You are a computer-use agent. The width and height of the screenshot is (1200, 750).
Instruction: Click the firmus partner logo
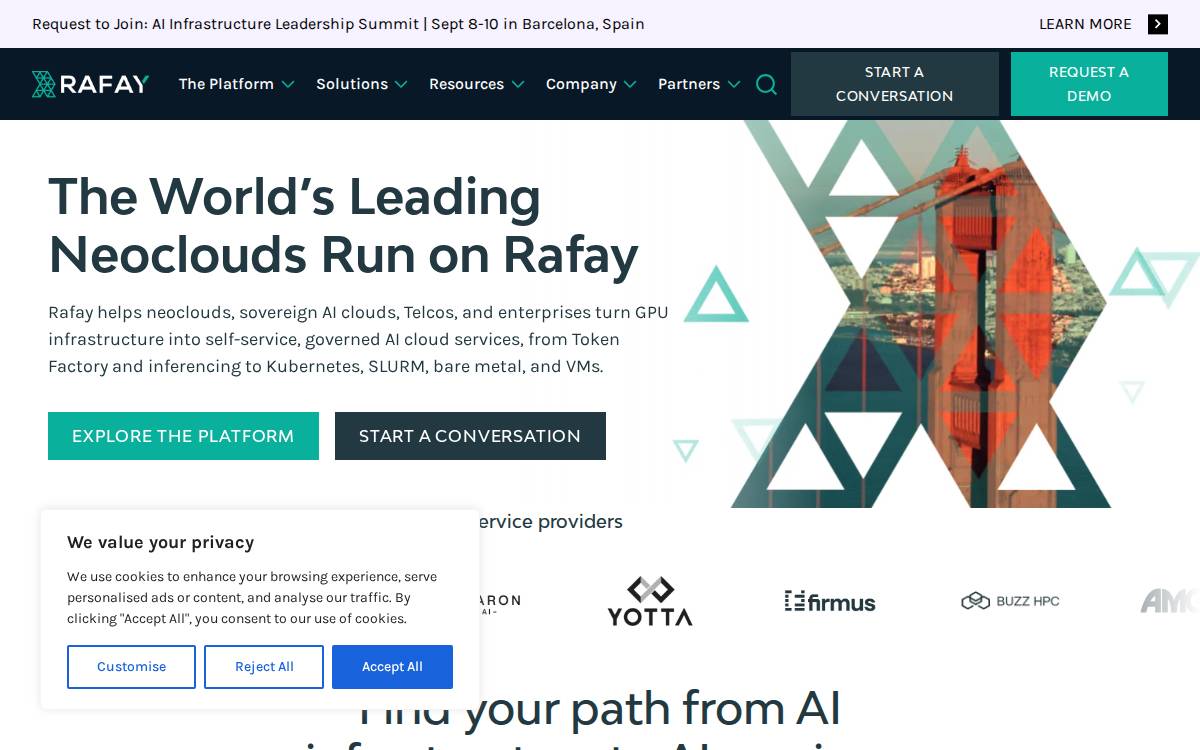click(x=830, y=601)
